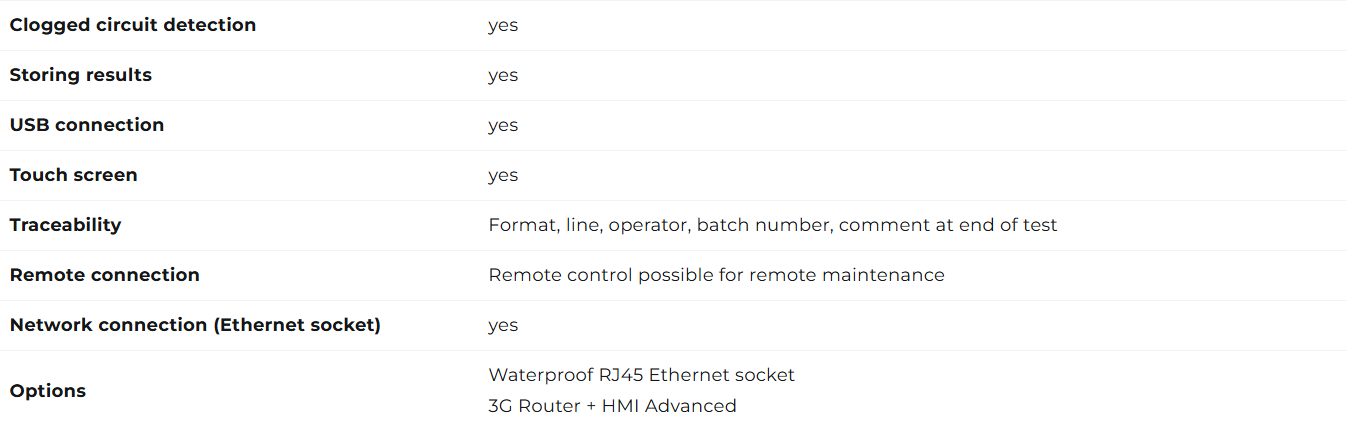Click the "Options" row label
This screenshot has height=430, width=1347.
[48, 391]
